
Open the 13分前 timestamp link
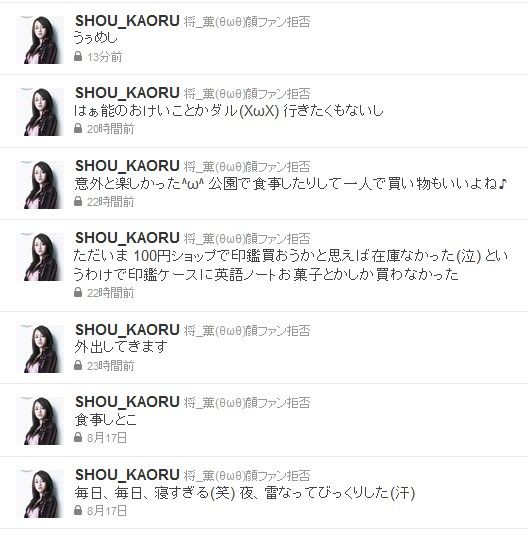[104, 57]
